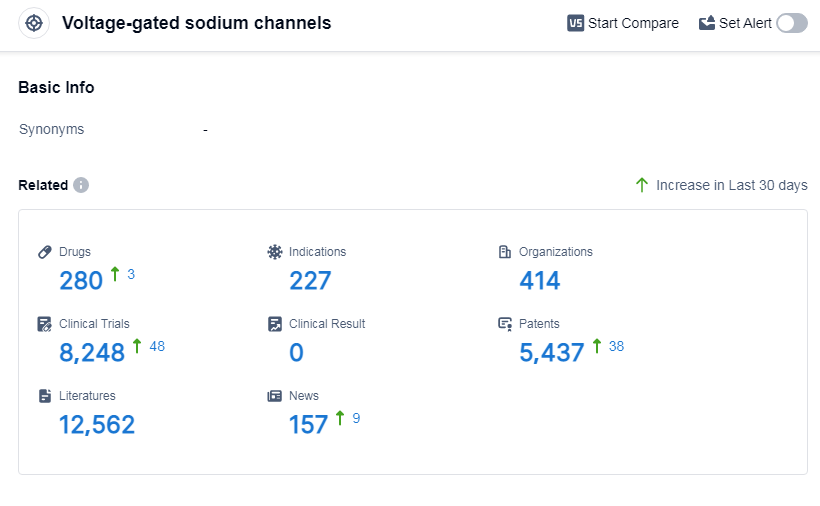This screenshot has height=506, width=820.
Task: Click the Indications virus icon
Action: (x=275, y=252)
